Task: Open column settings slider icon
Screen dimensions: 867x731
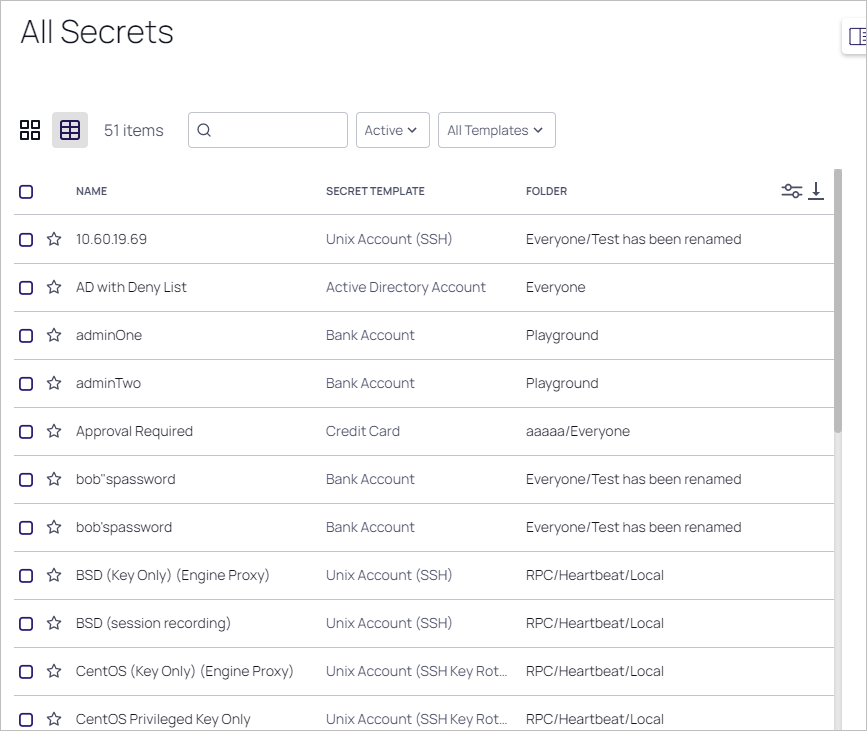Action: (791, 191)
